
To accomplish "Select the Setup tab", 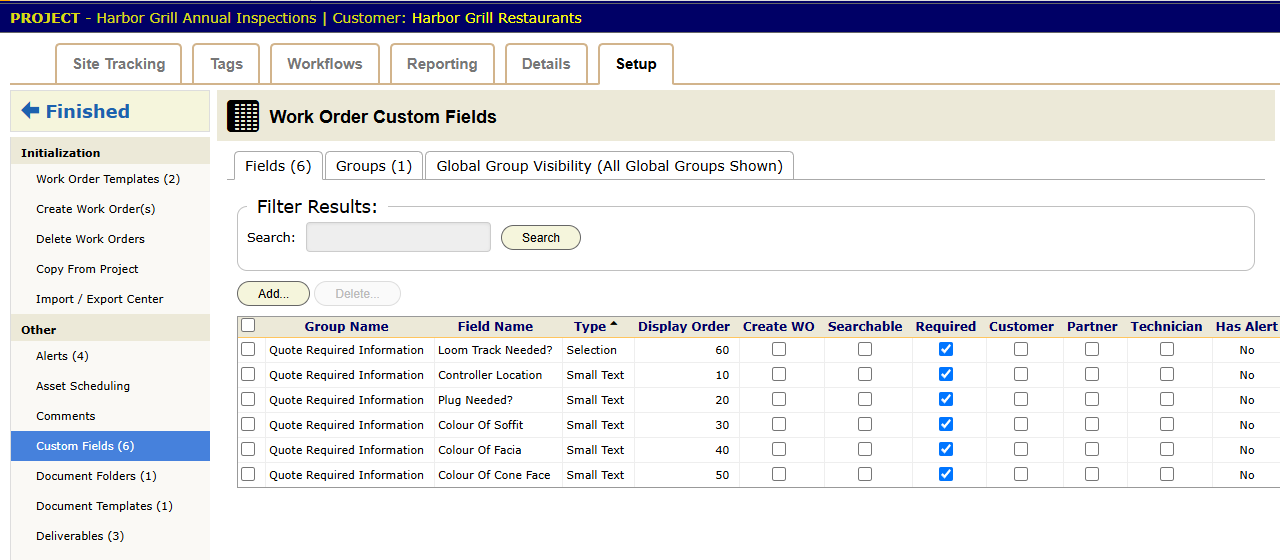I will (x=636, y=64).
